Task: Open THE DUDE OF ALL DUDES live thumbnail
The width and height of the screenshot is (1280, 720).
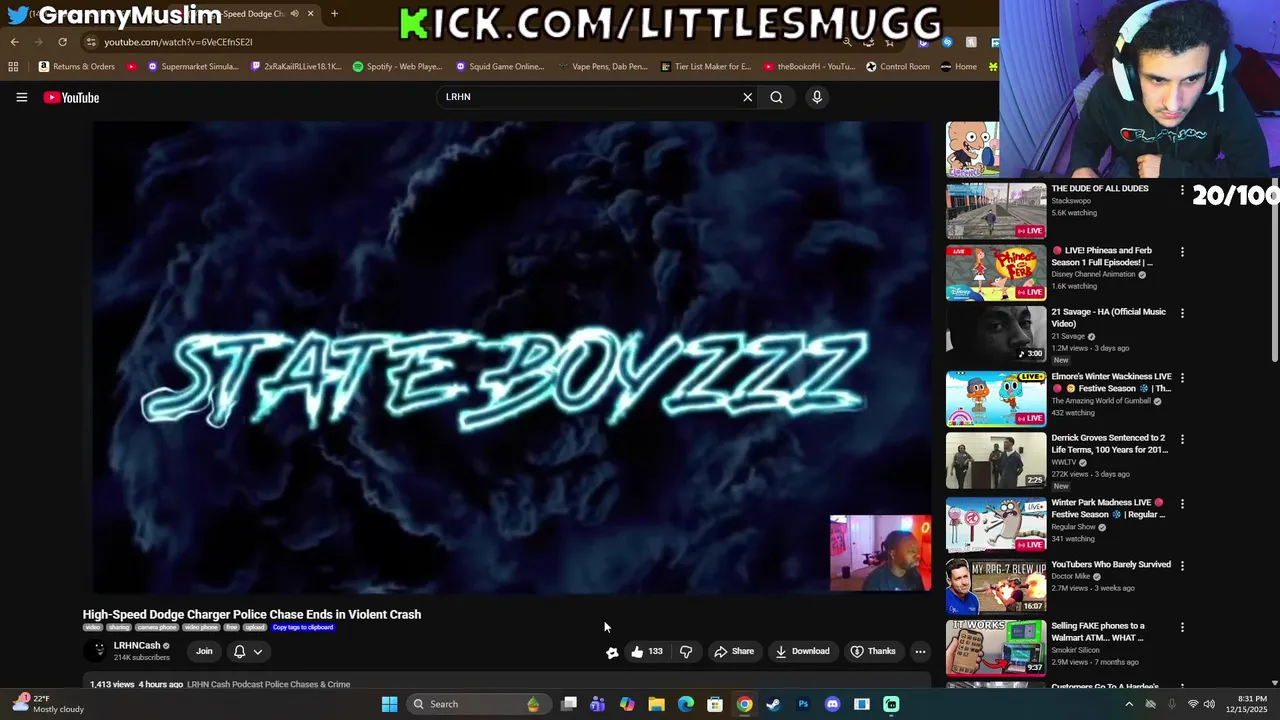Action: [996, 210]
